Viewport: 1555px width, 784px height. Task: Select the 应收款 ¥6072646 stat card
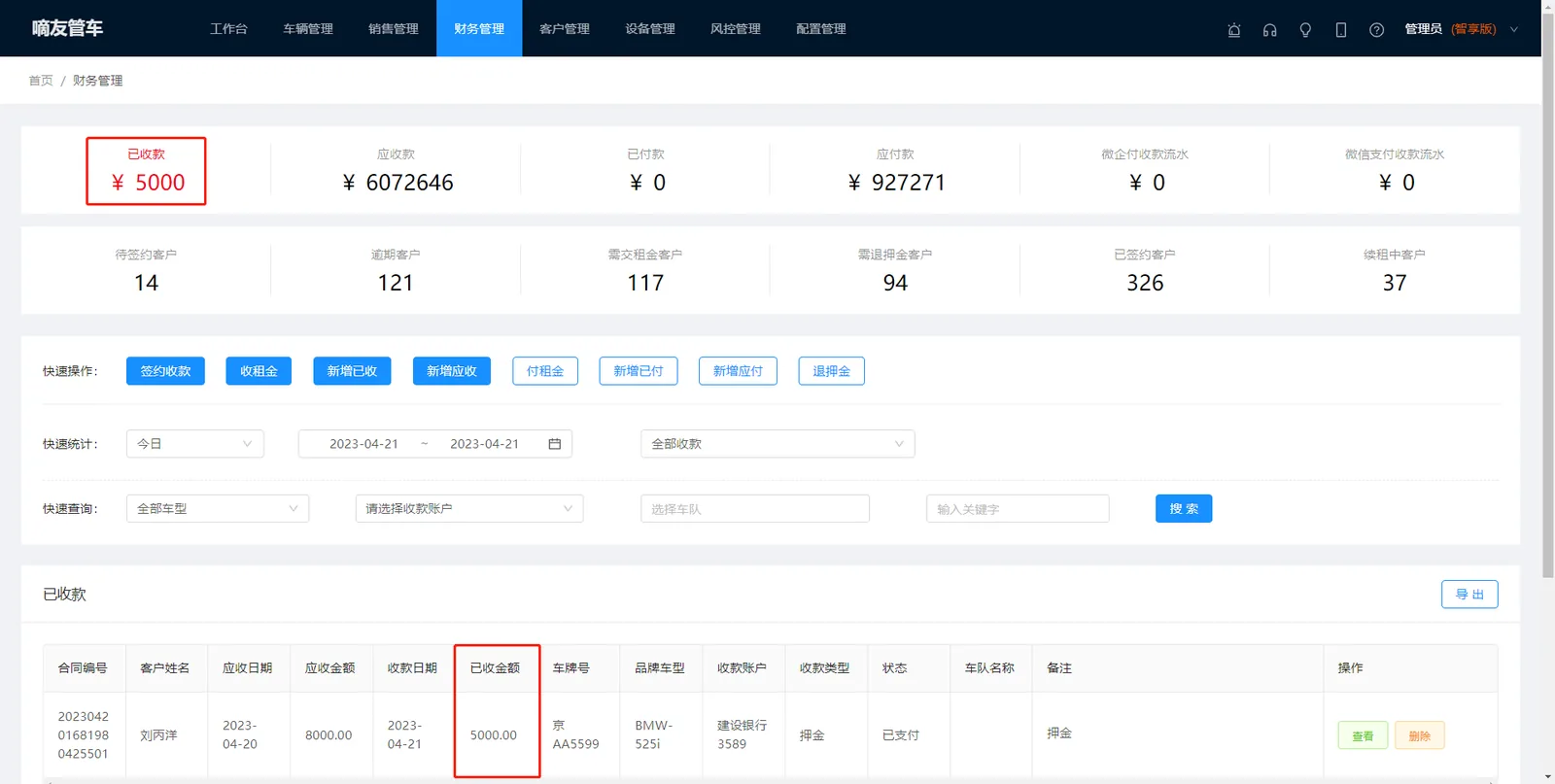397,171
